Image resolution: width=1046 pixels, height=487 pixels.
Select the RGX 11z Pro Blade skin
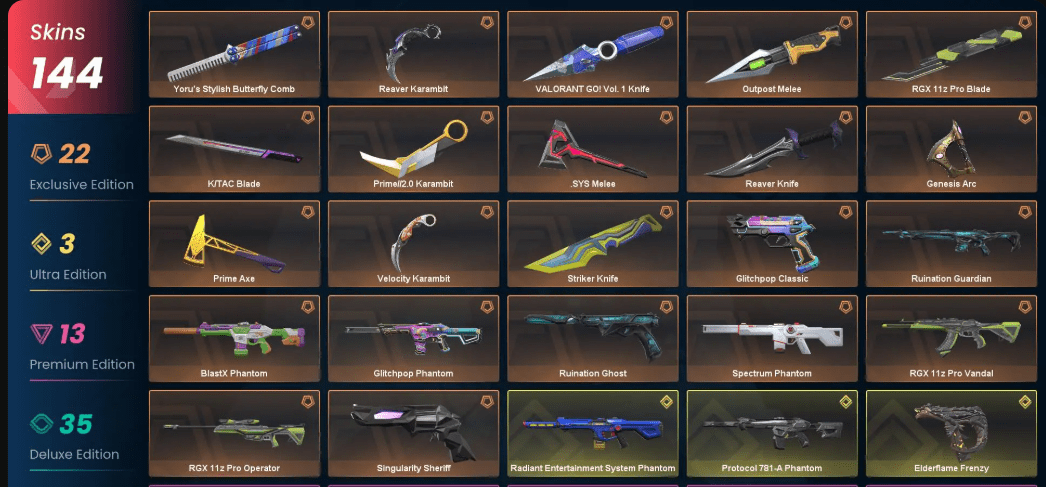(x=951, y=54)
